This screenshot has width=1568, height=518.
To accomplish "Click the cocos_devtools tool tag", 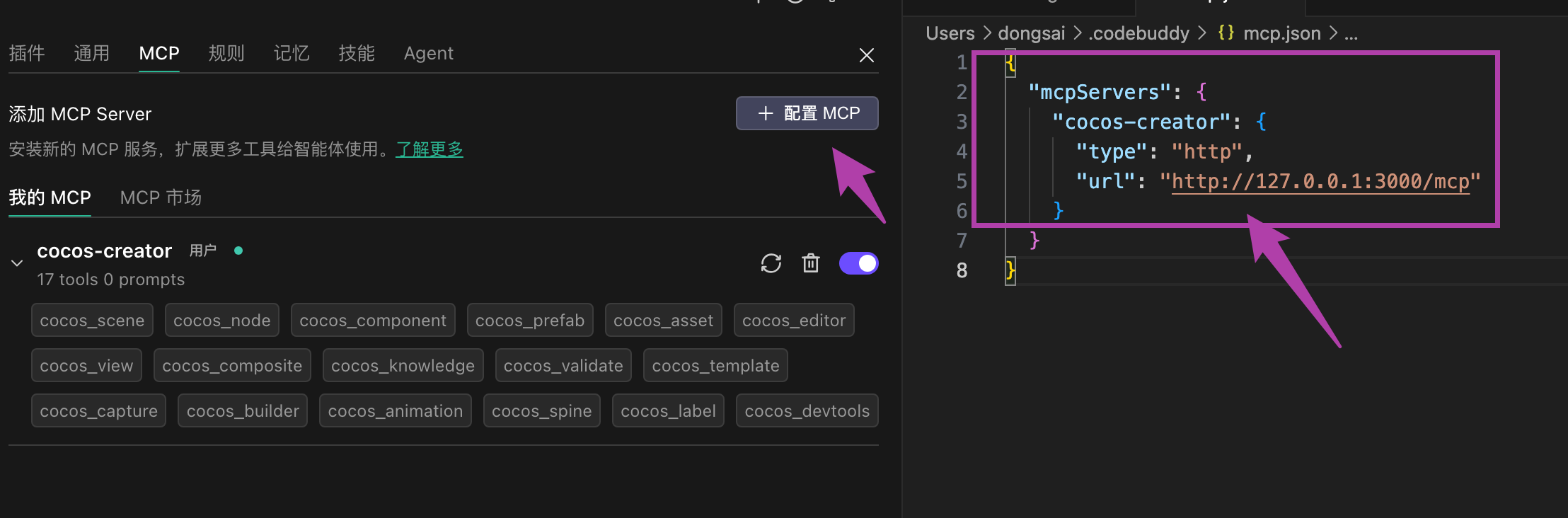I will [x=807, y=411].
